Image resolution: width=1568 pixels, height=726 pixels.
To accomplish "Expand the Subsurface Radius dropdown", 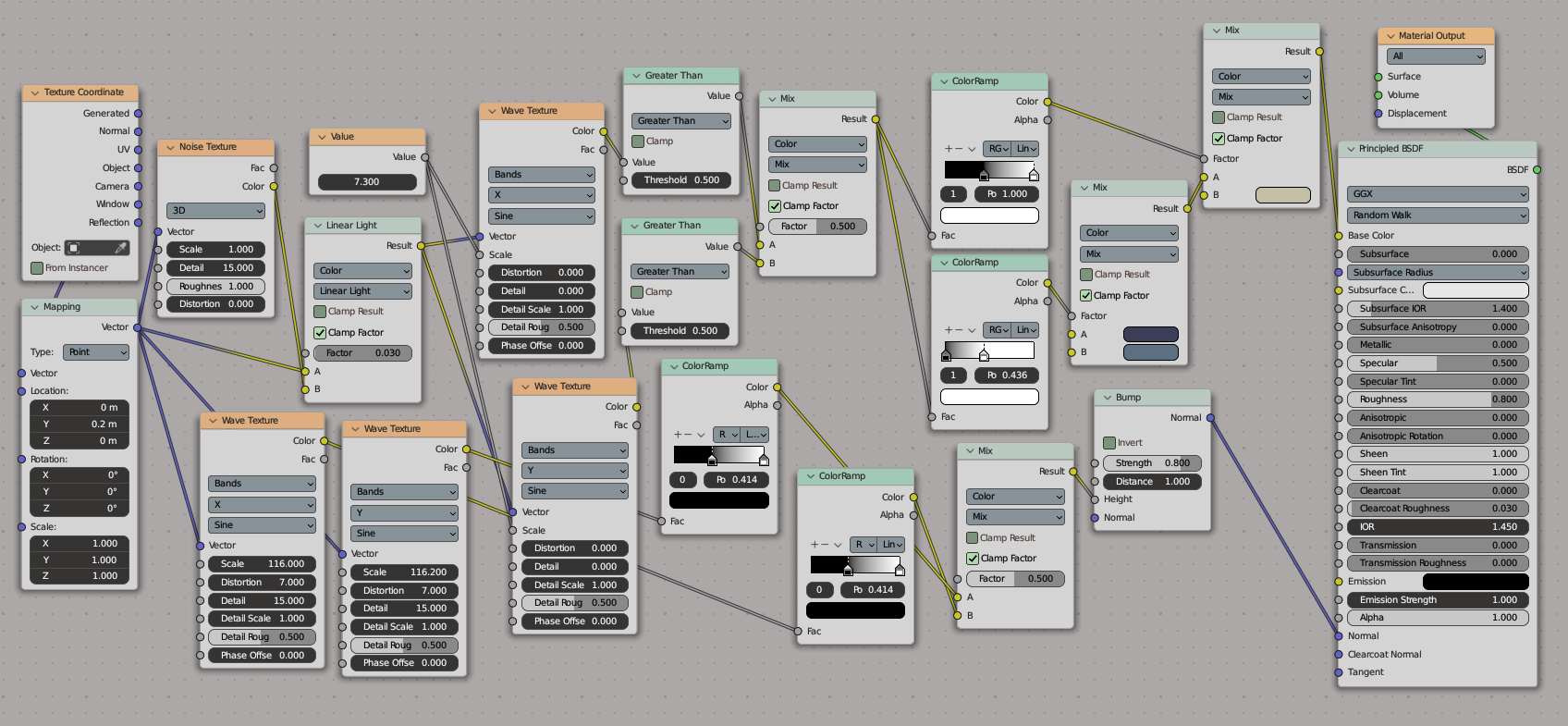I will coord(1438,273).
